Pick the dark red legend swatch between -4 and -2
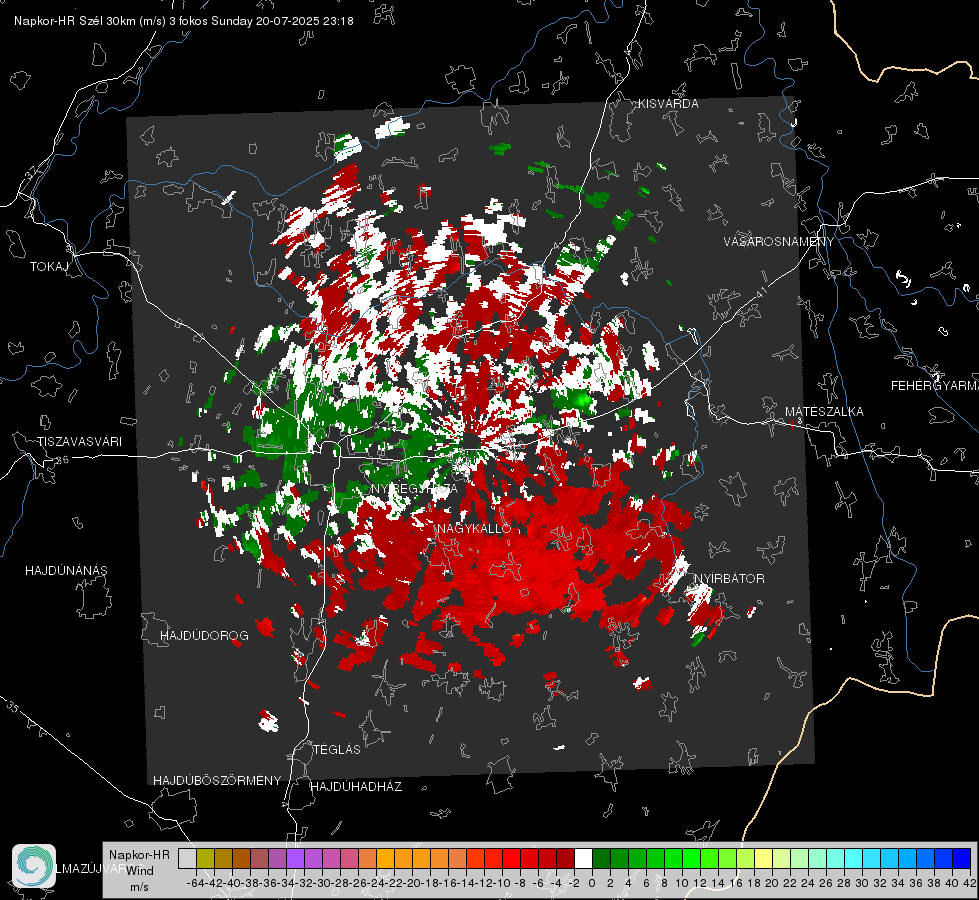979x900 pixels. (x=565, y=858)
